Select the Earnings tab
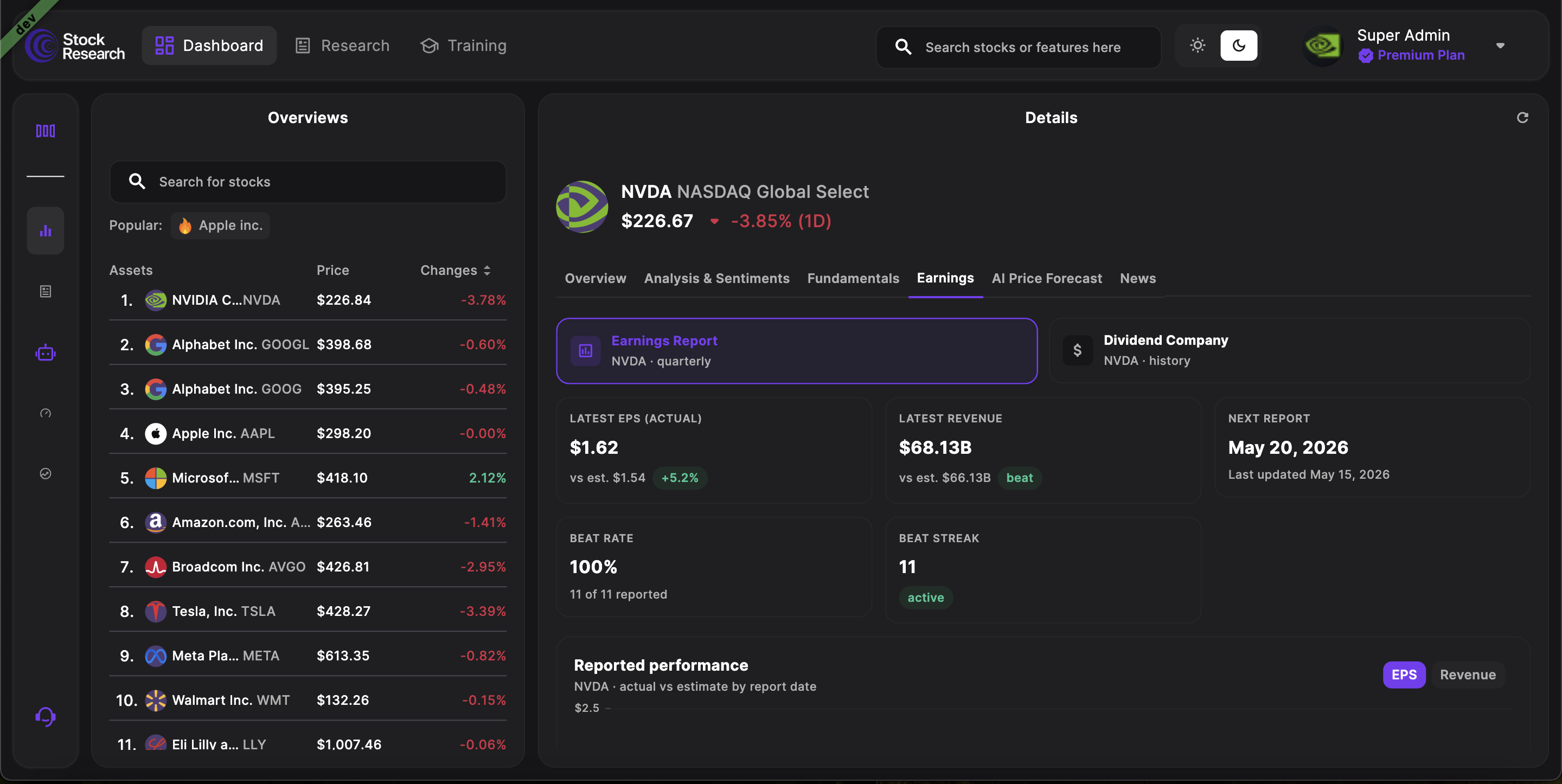This screenshot has height=784, width=1562. 945,278
